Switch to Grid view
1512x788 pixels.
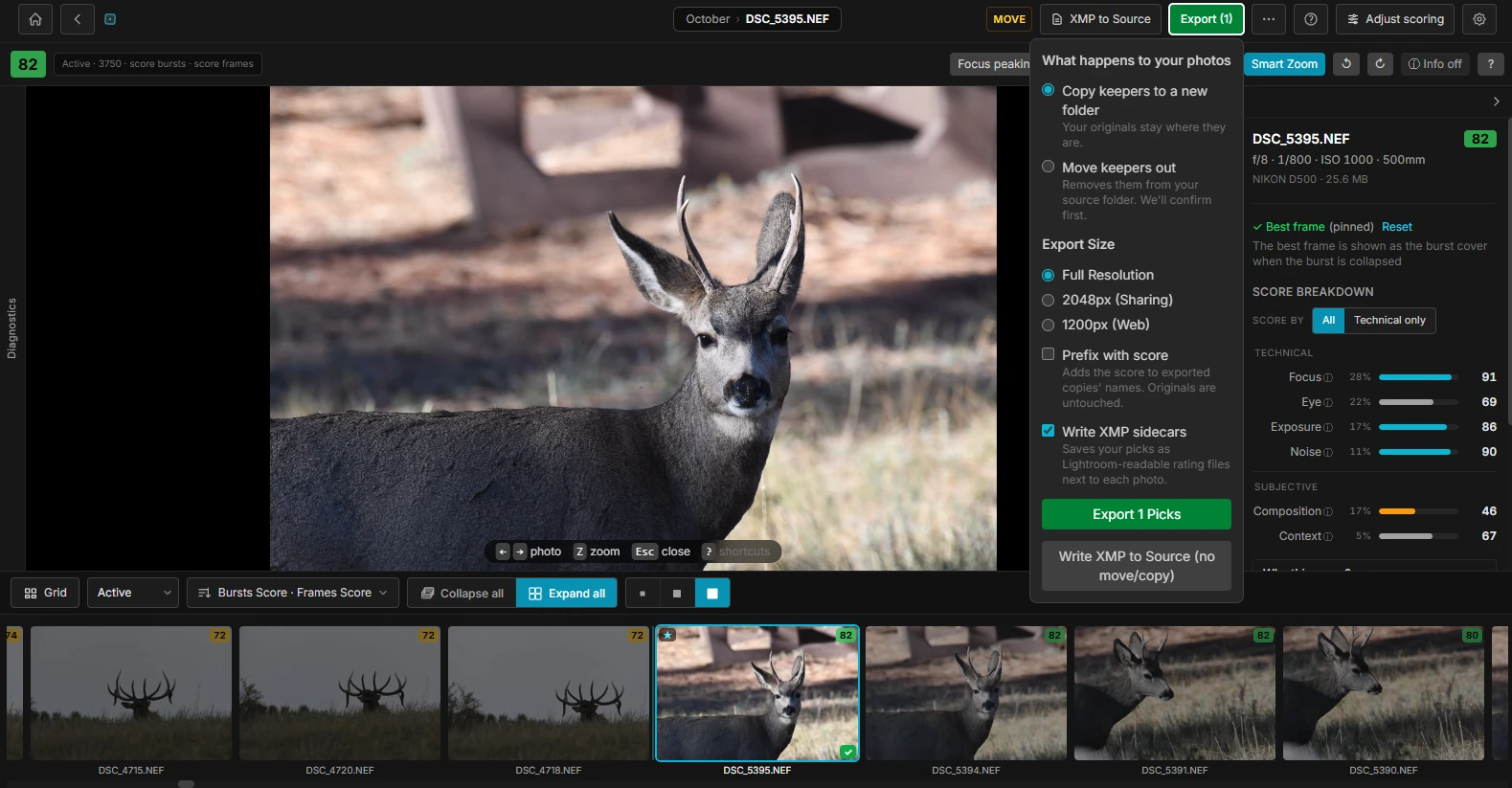(x=46, y=593)
